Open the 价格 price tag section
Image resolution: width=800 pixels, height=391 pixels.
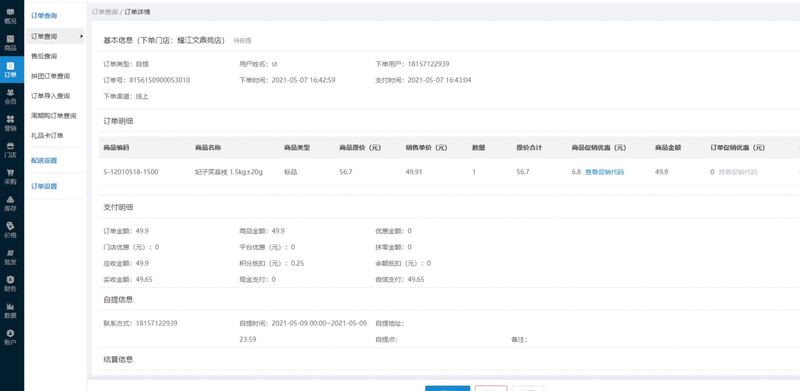(11, 230)
